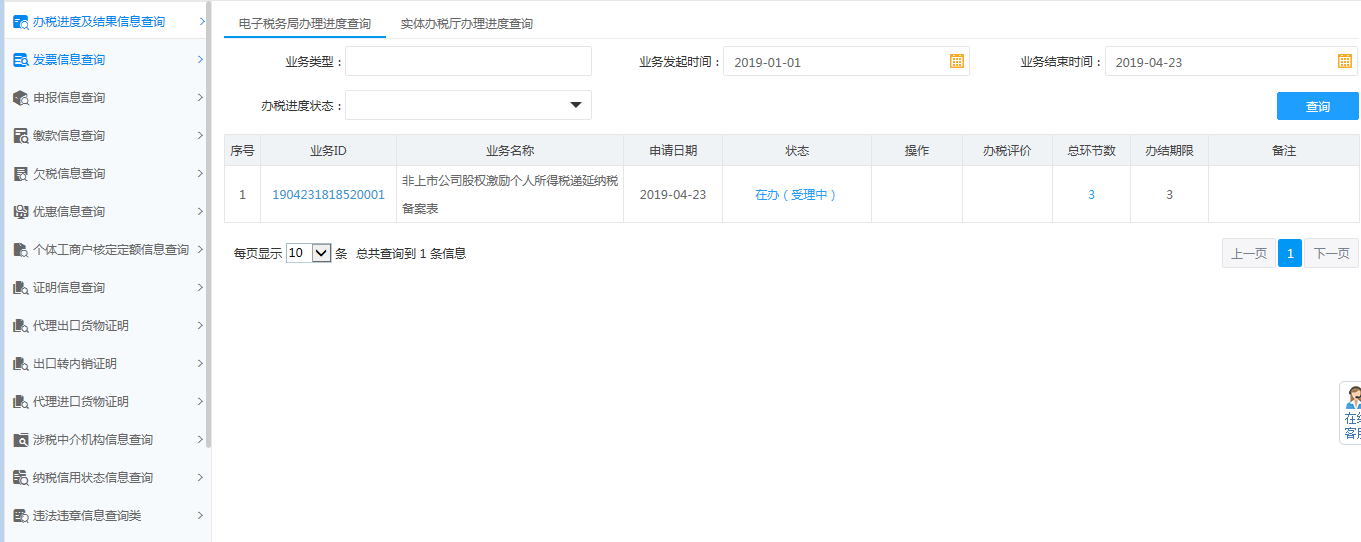Click the blue 查询 button
Screen dimensions: 1361x542
(x=1317, y=106)
